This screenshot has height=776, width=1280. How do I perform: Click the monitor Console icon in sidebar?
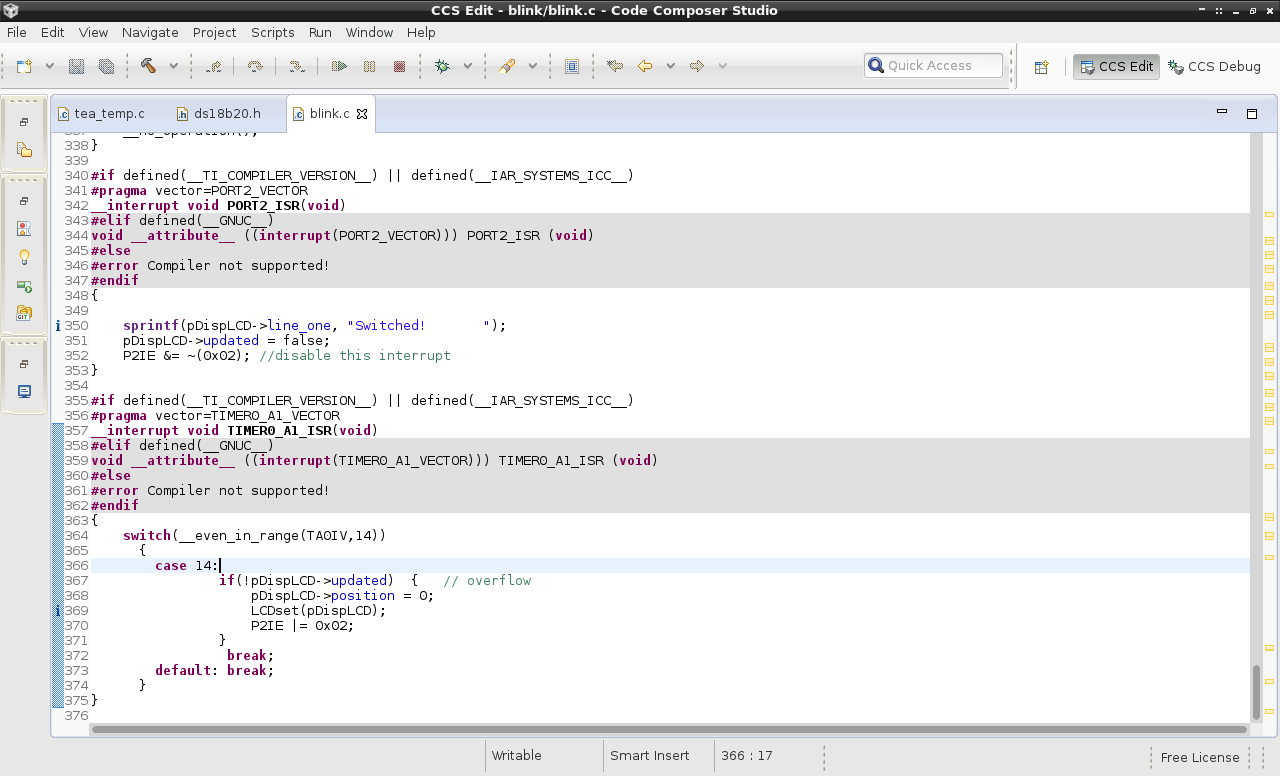(x=25, y=391)
